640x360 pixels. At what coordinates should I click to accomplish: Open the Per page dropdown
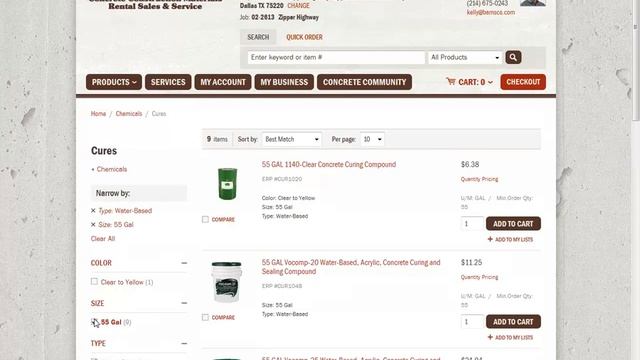pos(372,139)
